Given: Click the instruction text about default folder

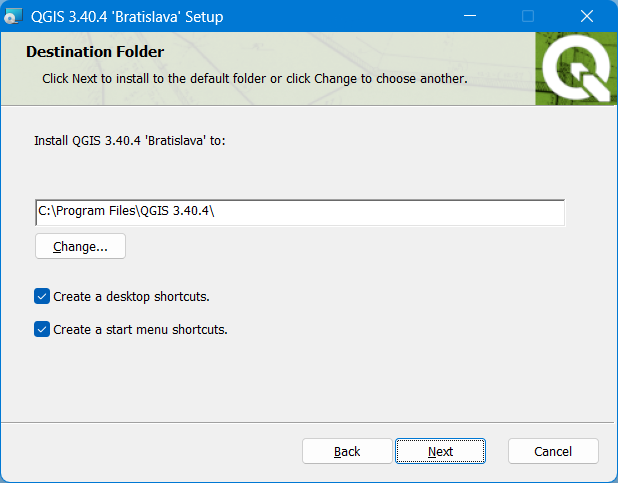Looking at the screenshot, I should coord(255,79).
